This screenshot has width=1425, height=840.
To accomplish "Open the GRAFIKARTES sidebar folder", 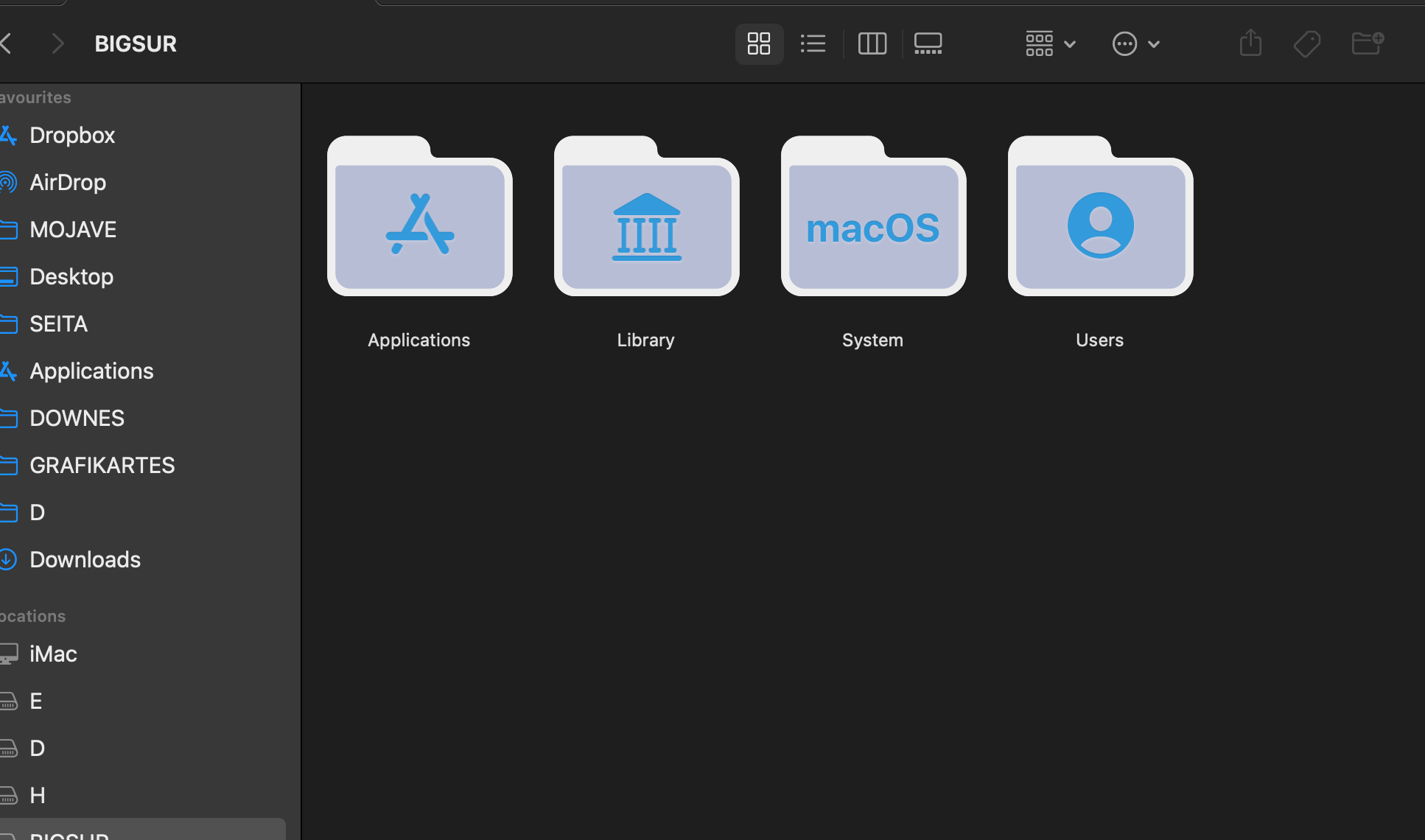I will tap(102, 466).
